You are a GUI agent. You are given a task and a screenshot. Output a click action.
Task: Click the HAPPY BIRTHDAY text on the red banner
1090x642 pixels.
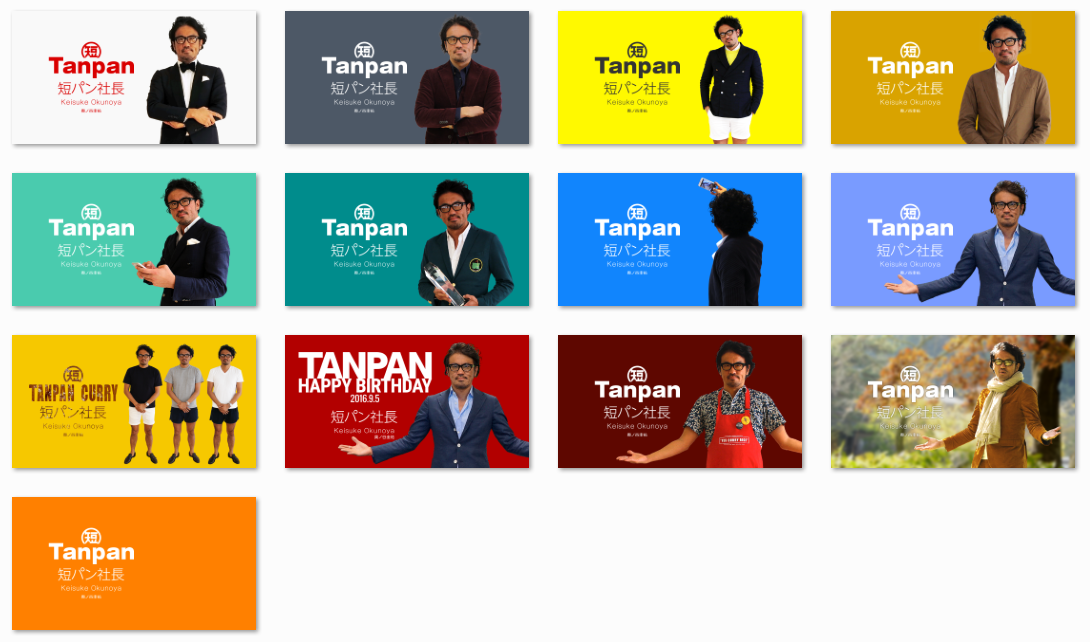(x=364, y=386)
